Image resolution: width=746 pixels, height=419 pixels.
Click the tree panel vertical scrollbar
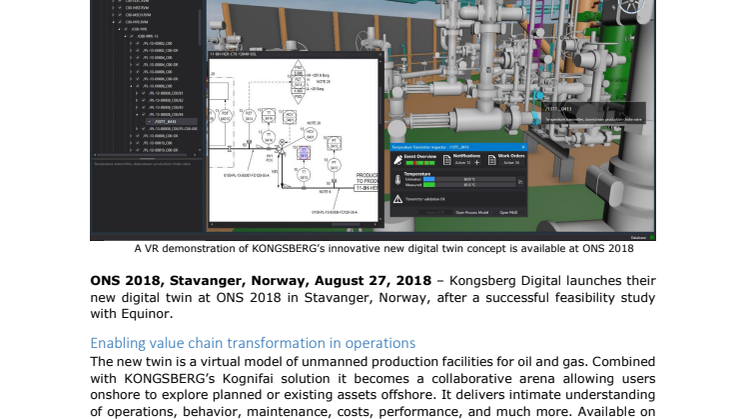200,27
